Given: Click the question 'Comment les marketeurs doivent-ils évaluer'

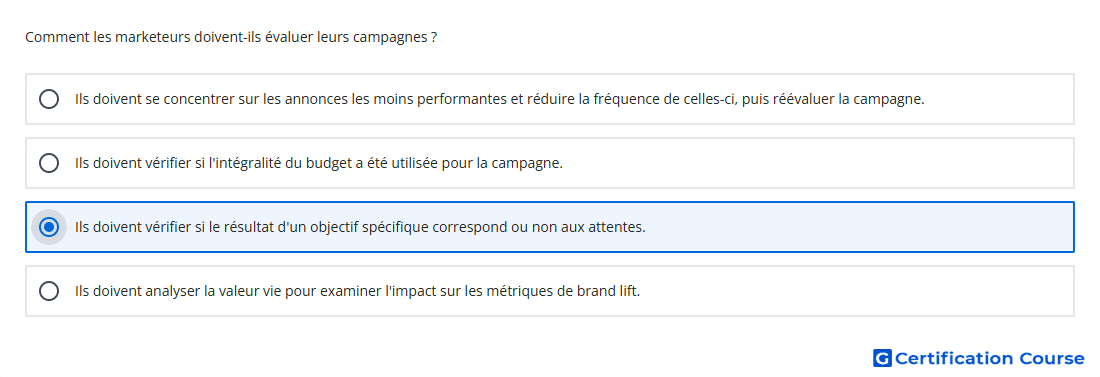Looking at the screenshot, I should click(x=231, y=37).
